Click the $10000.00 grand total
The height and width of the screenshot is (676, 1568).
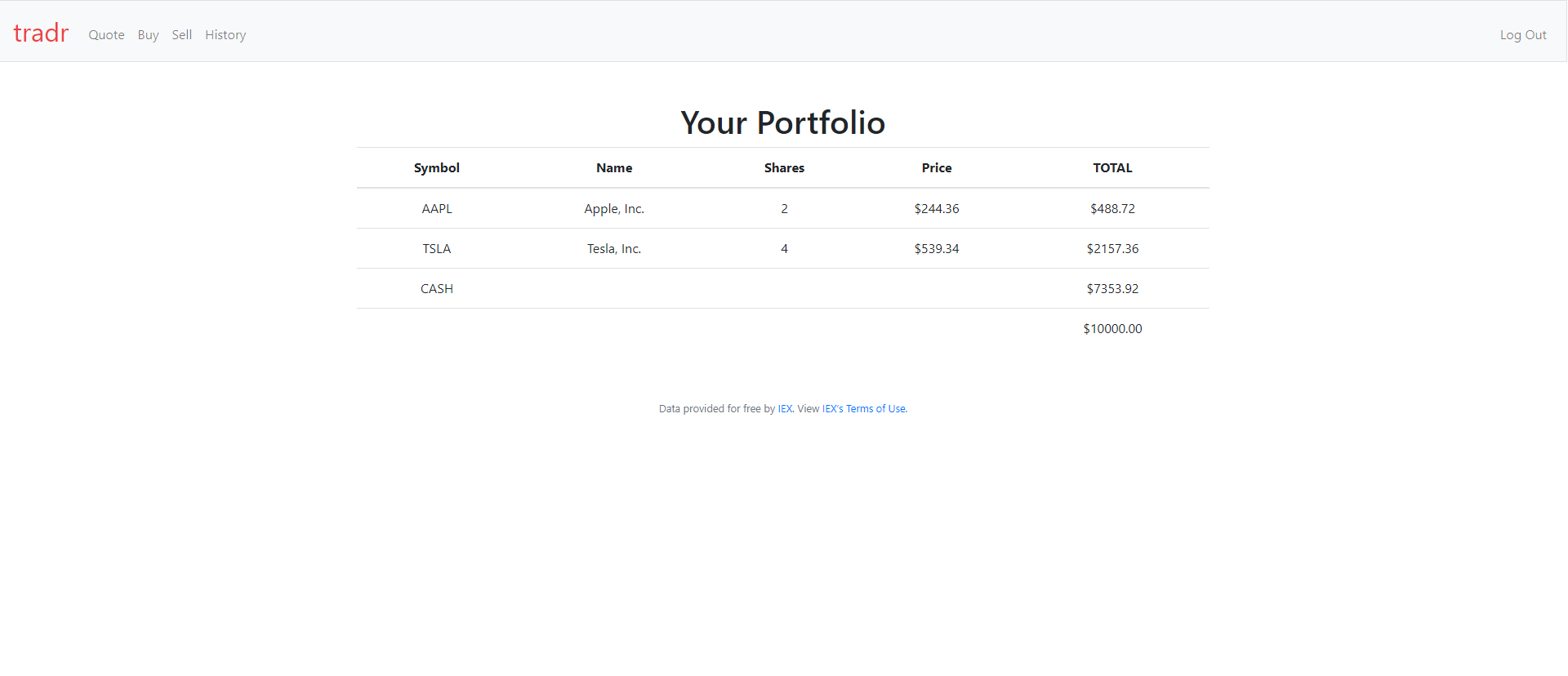tap(1112, 329)
